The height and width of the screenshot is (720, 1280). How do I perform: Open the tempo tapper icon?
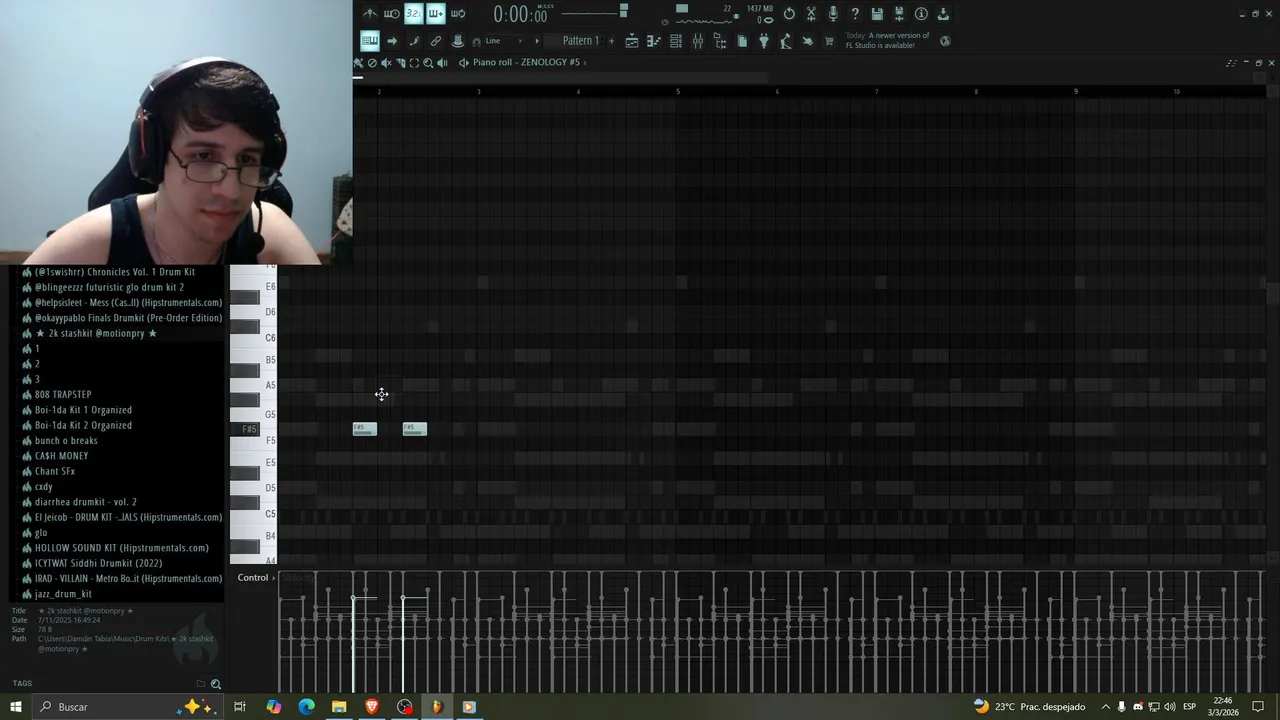[785, 41]
